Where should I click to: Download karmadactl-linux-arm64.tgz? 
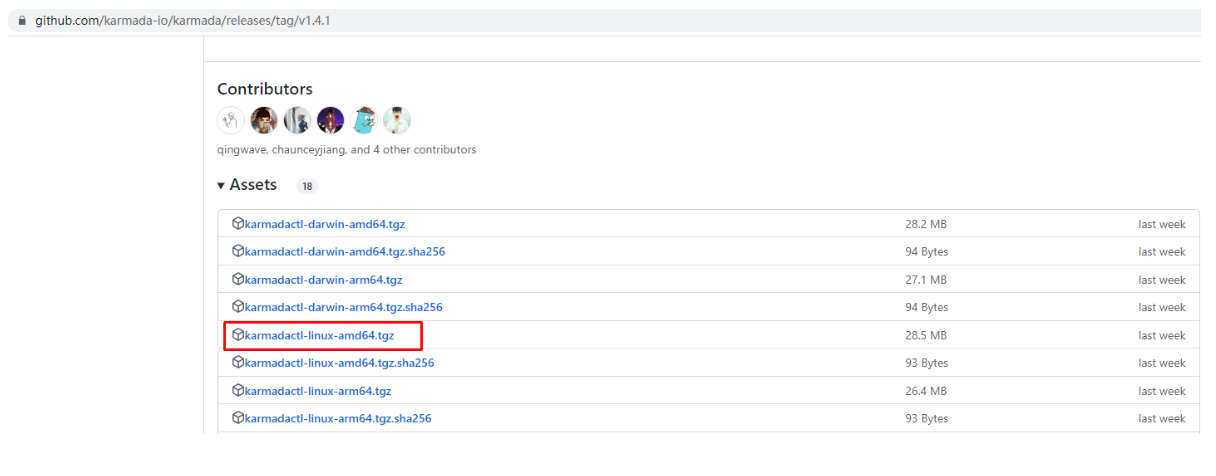tap(318, 391)
